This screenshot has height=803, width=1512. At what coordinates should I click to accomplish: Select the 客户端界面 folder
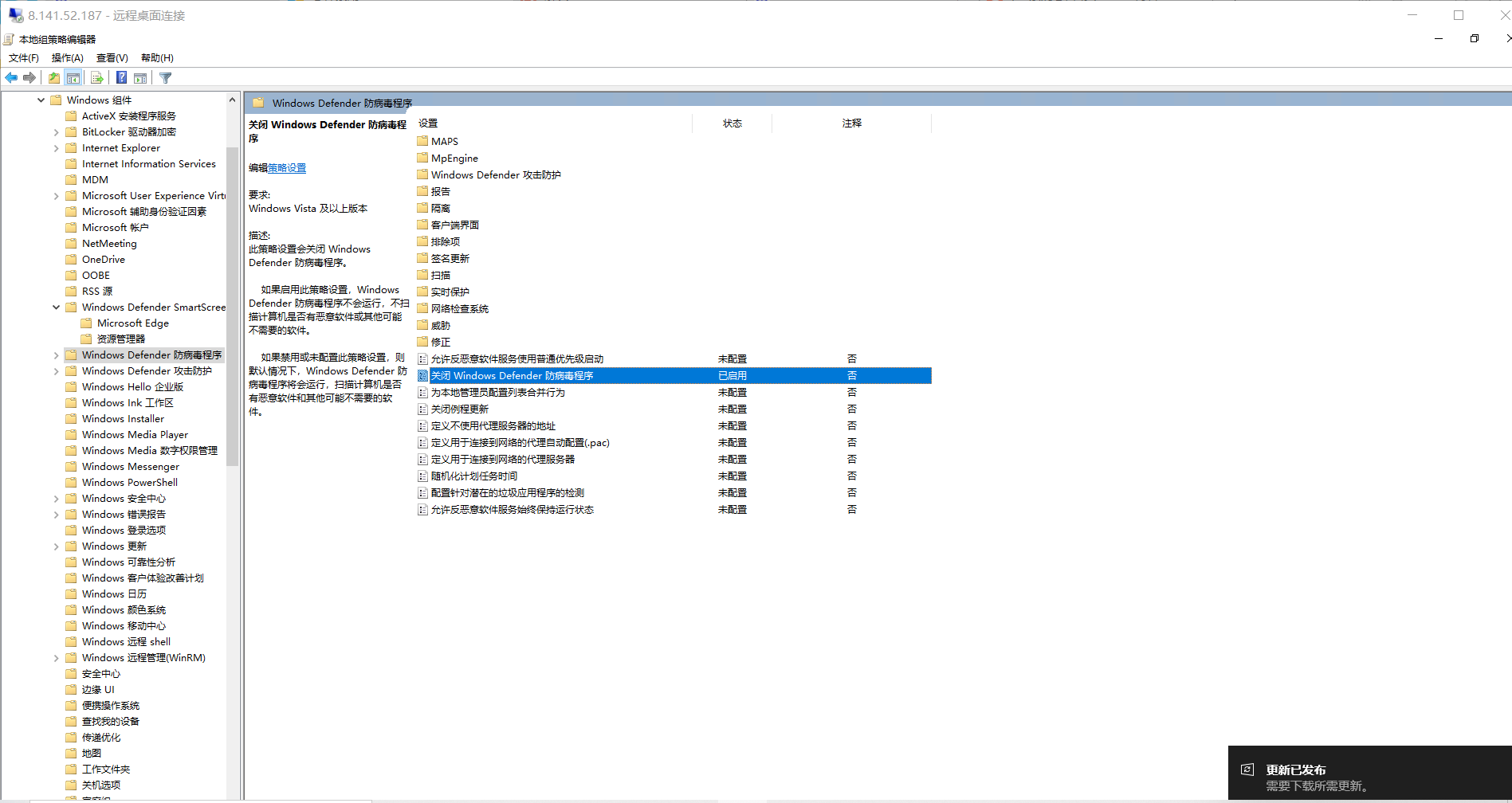click(455, 225)
